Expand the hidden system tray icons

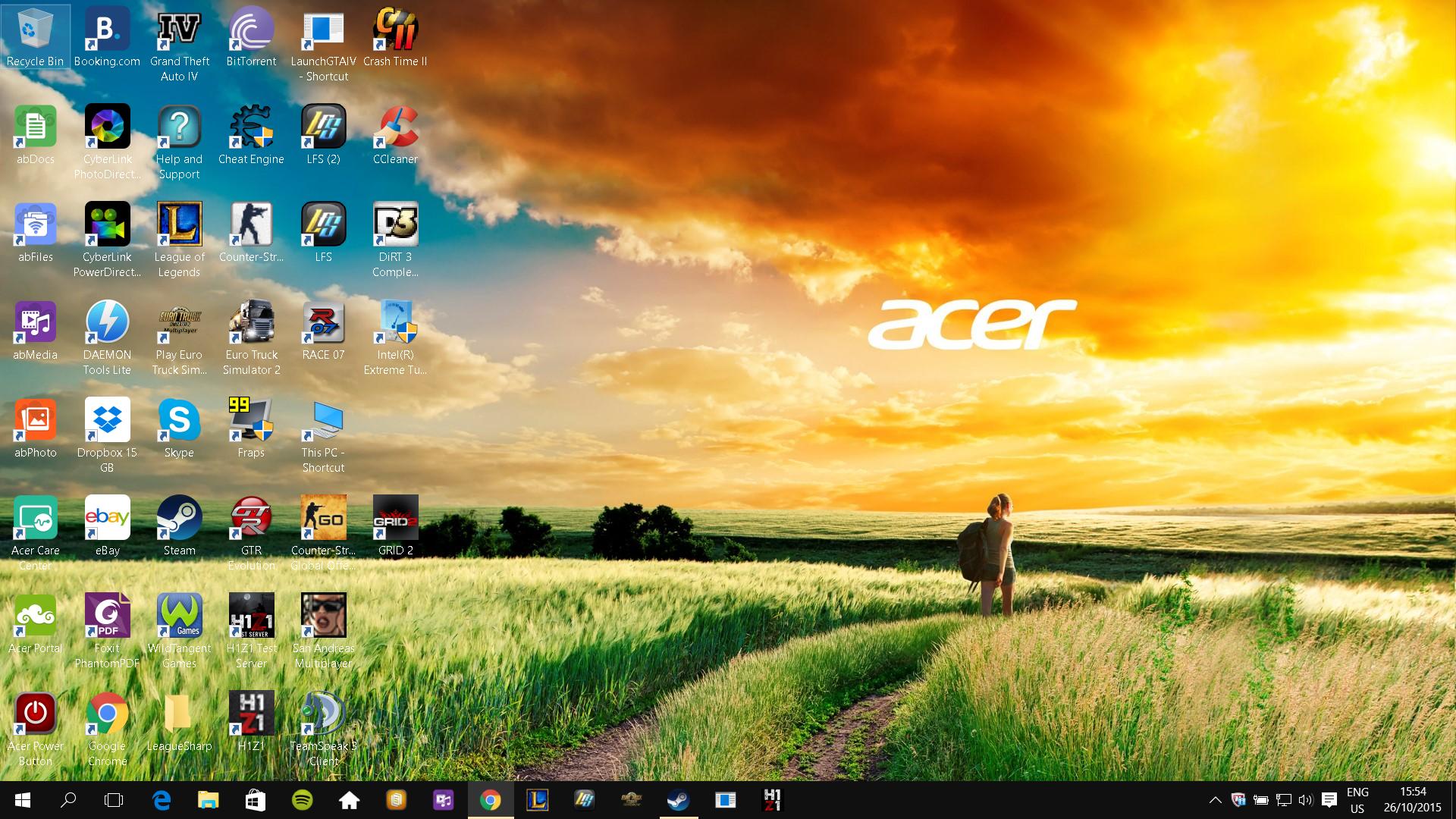tap(1215, 800)
